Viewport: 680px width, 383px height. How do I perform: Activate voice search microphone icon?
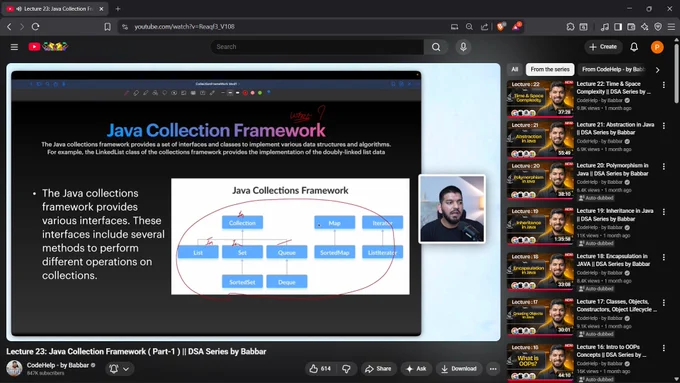click(x=463, y=47)
